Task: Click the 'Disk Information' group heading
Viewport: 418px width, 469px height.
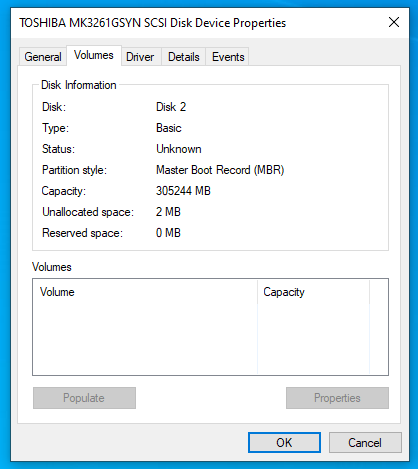Action: (x=79, y=85)
